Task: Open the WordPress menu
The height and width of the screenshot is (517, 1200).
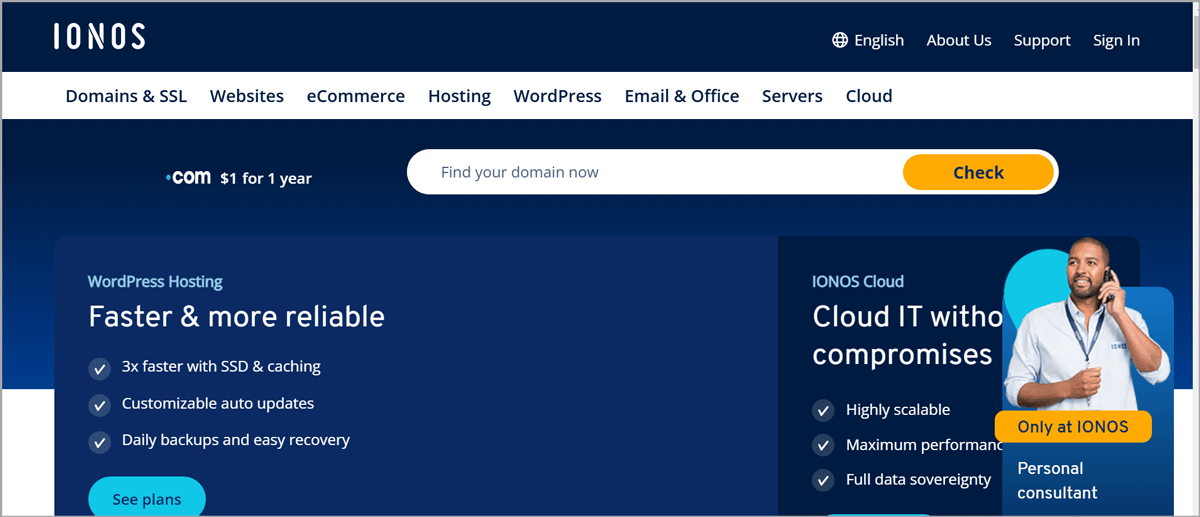Action: point(558,96)
